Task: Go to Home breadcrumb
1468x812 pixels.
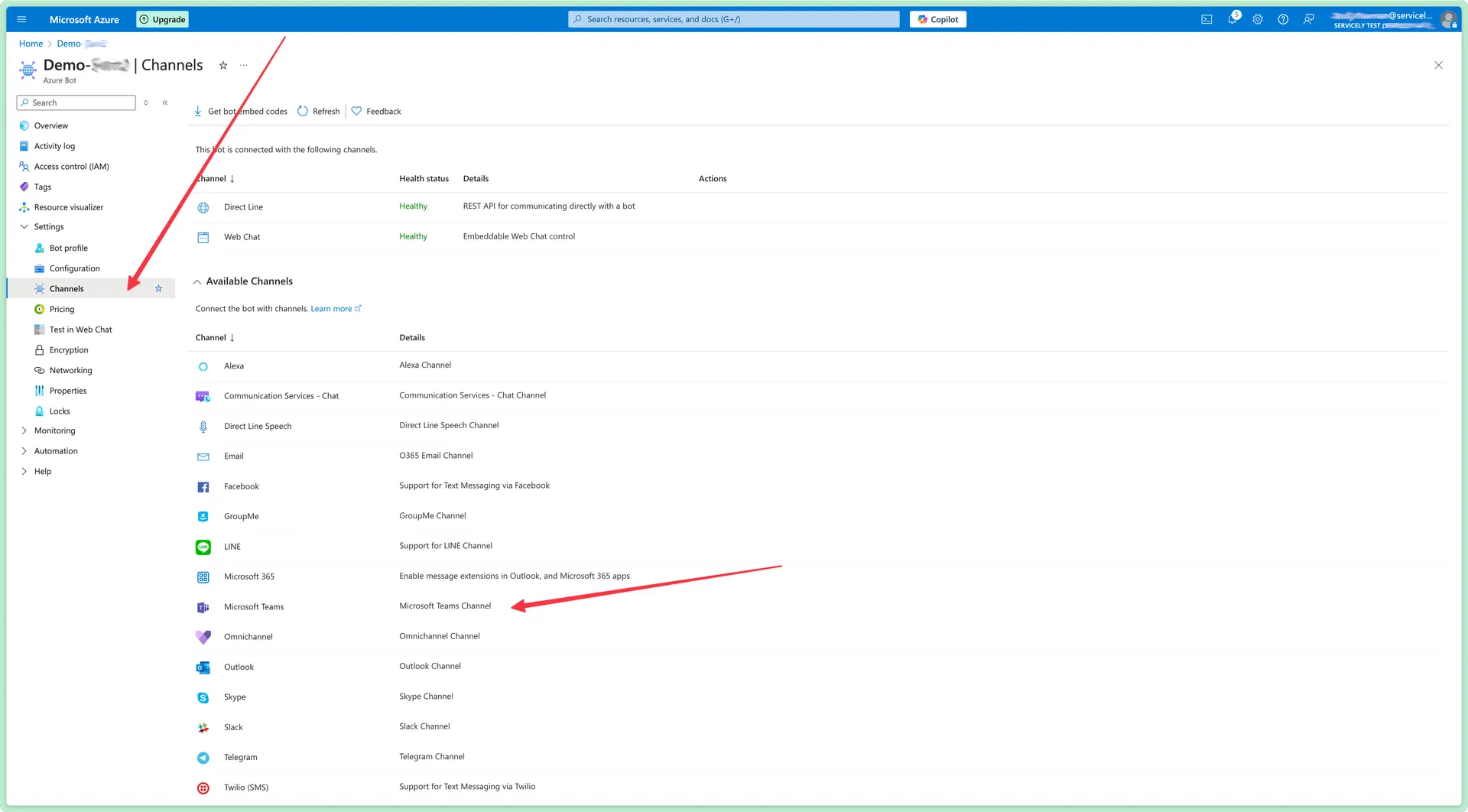Action: (31, 44)
